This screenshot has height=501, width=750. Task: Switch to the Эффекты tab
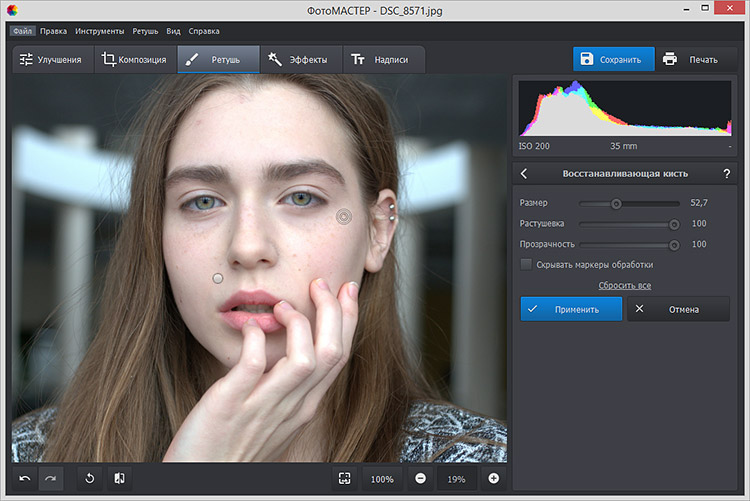298,59
